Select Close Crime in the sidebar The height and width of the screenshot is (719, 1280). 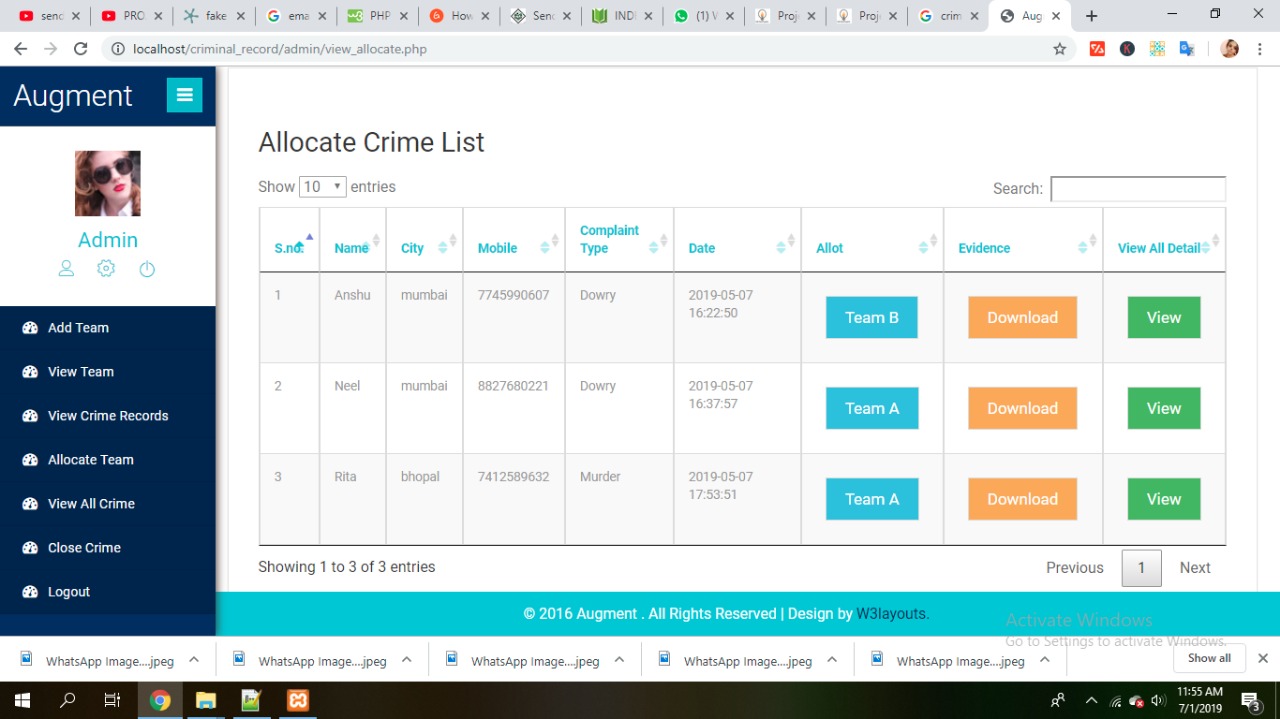tap(84, 548)
